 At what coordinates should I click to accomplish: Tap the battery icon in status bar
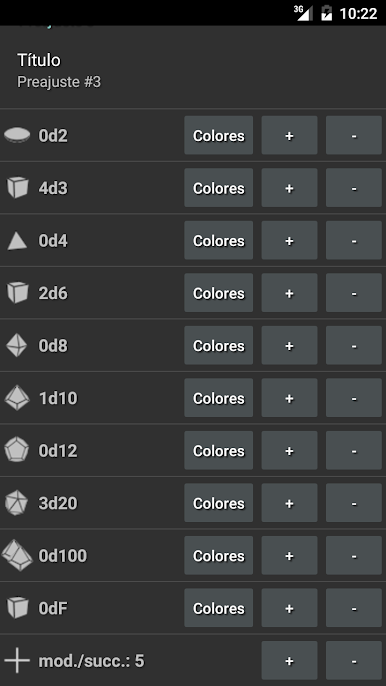(326, 13)
